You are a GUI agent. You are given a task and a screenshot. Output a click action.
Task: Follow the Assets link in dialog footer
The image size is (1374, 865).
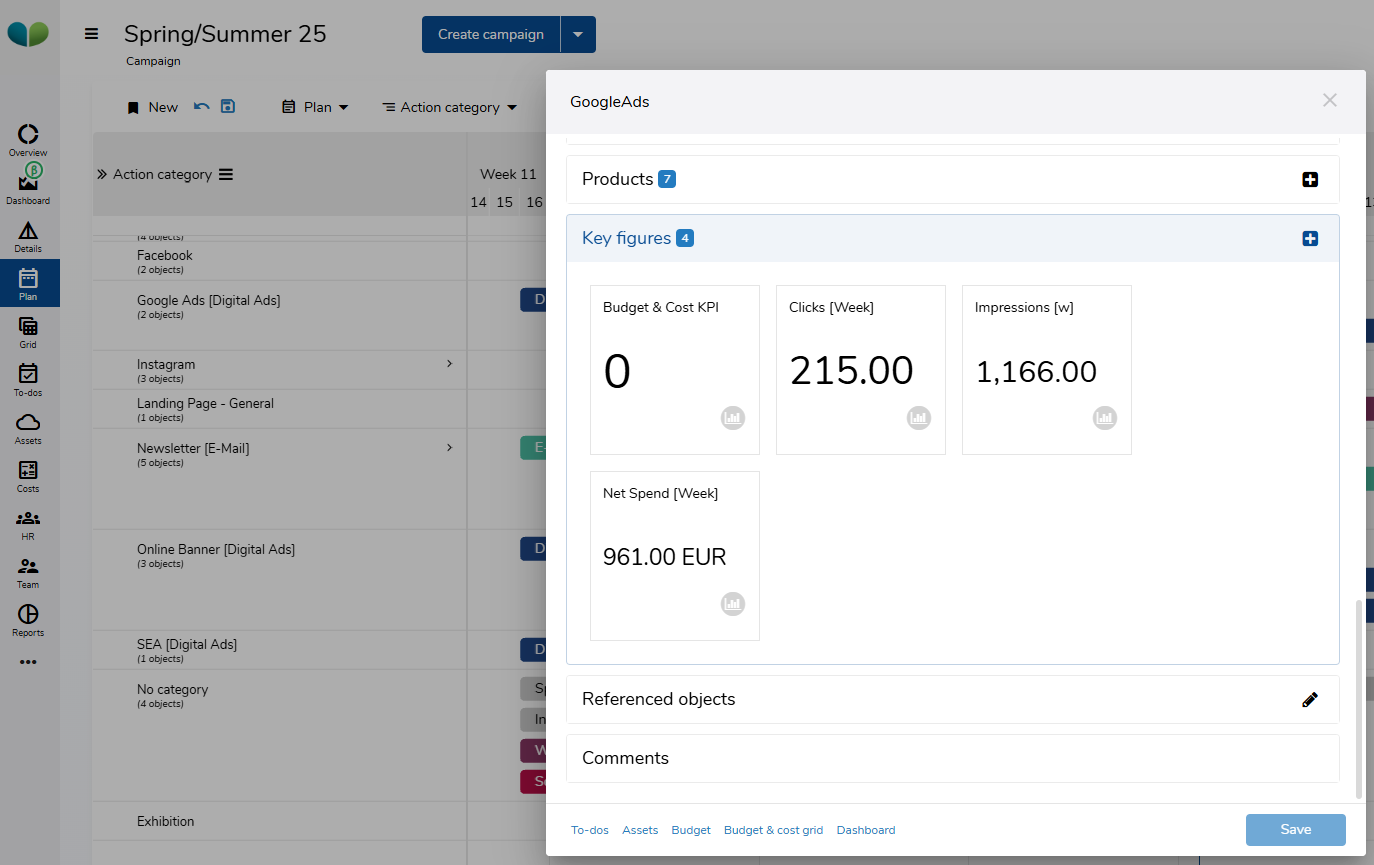[640, 830]
